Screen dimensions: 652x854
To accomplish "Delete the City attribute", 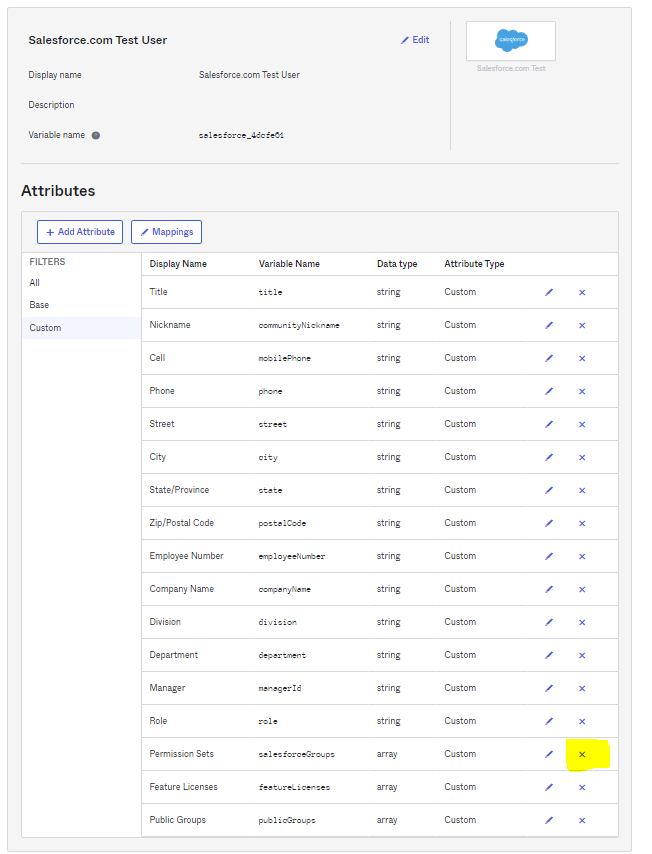I will tap(582, 458).
